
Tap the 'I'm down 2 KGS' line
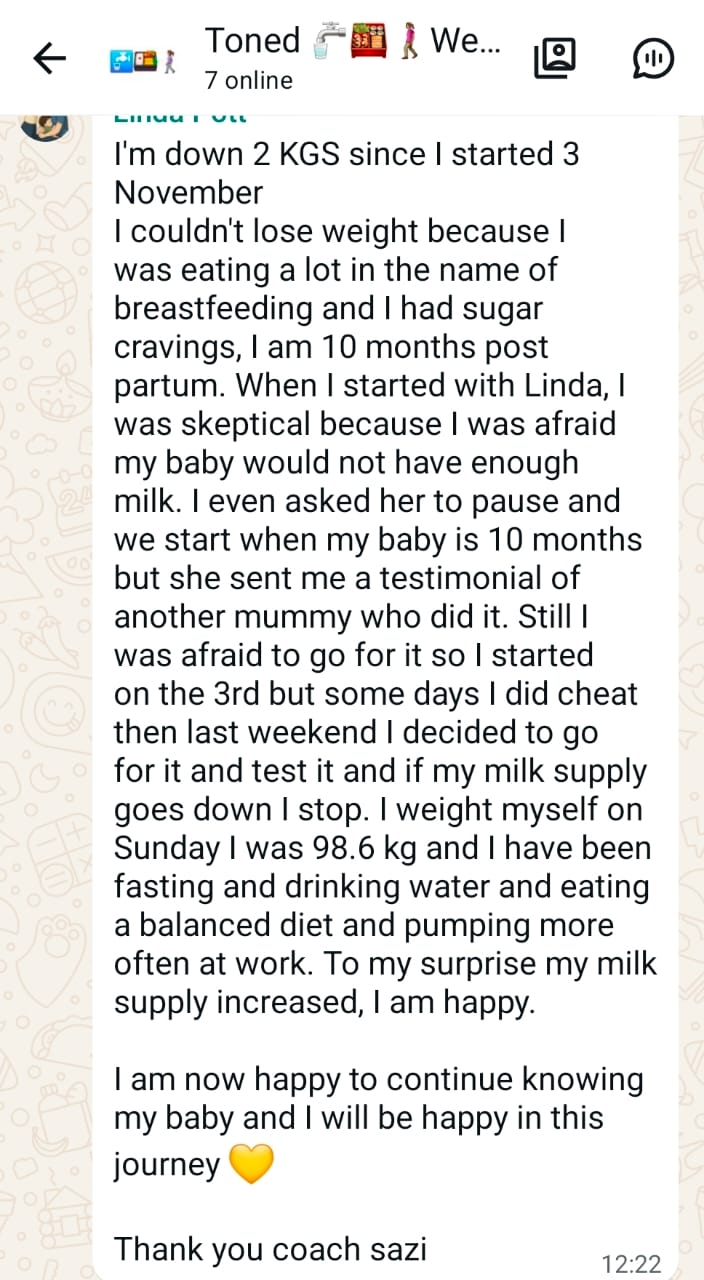point(346,155)
